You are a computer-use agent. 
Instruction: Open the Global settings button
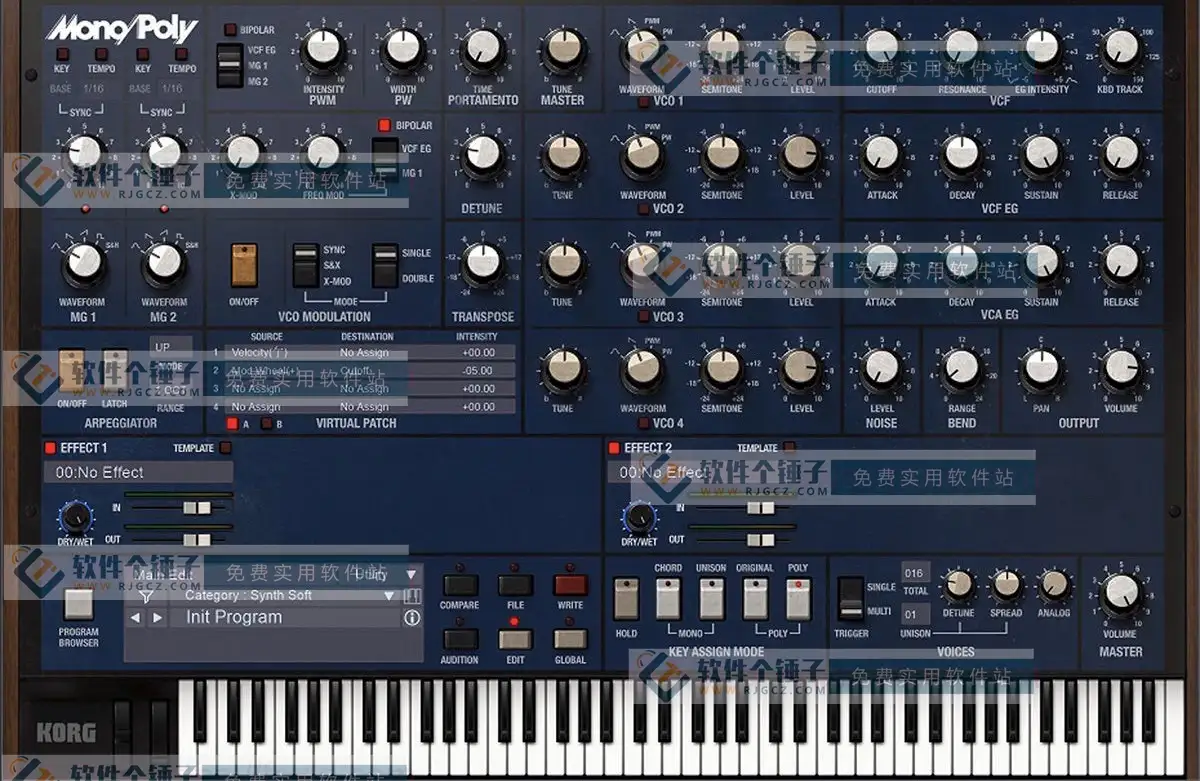point(570,640)
